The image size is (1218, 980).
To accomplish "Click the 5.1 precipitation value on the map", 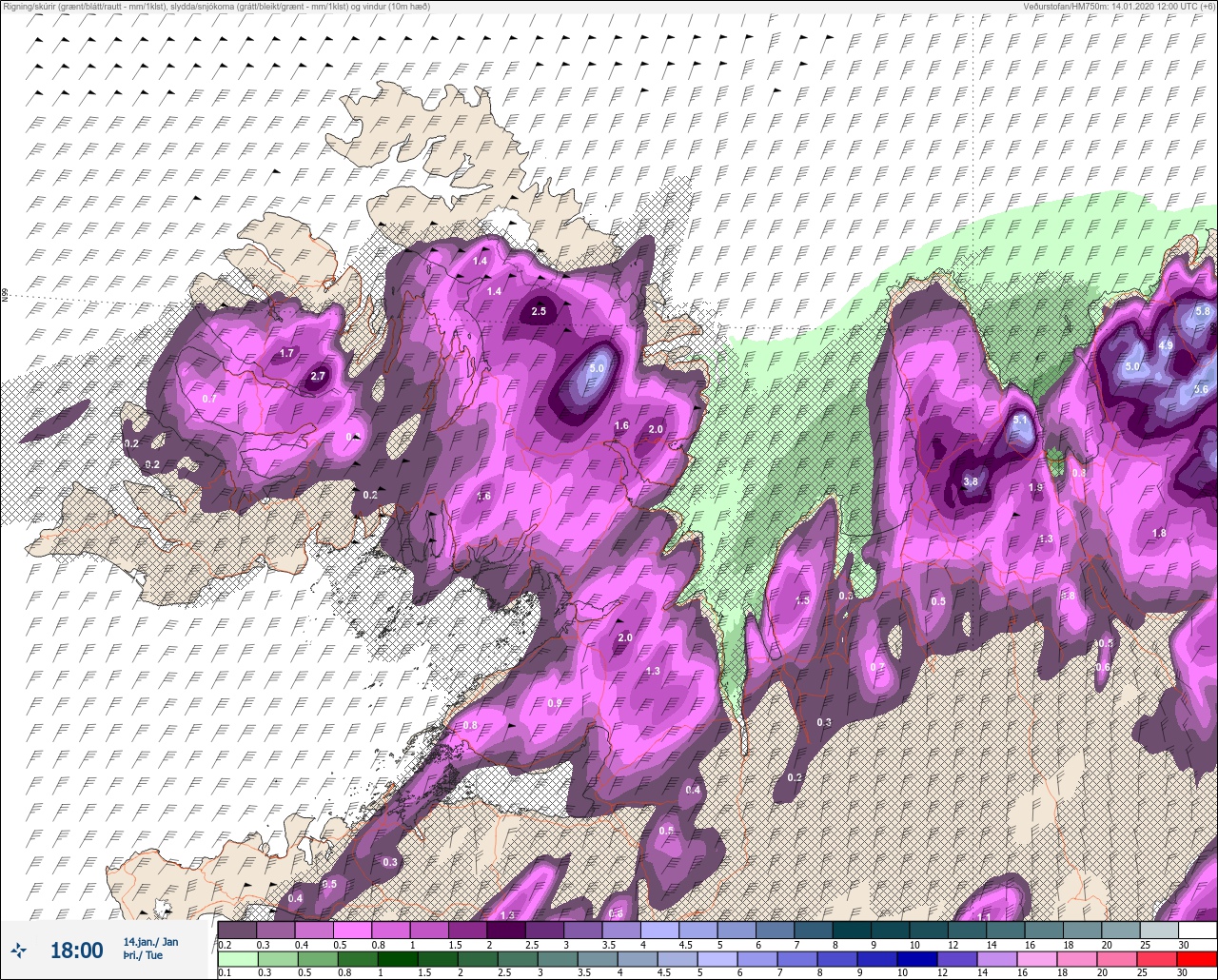I will point(1021,420).
